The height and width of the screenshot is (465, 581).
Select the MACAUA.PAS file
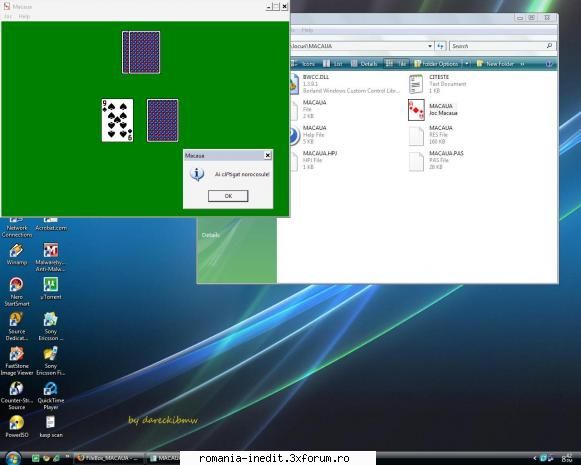pyautogui.click(x=436, y=160)
